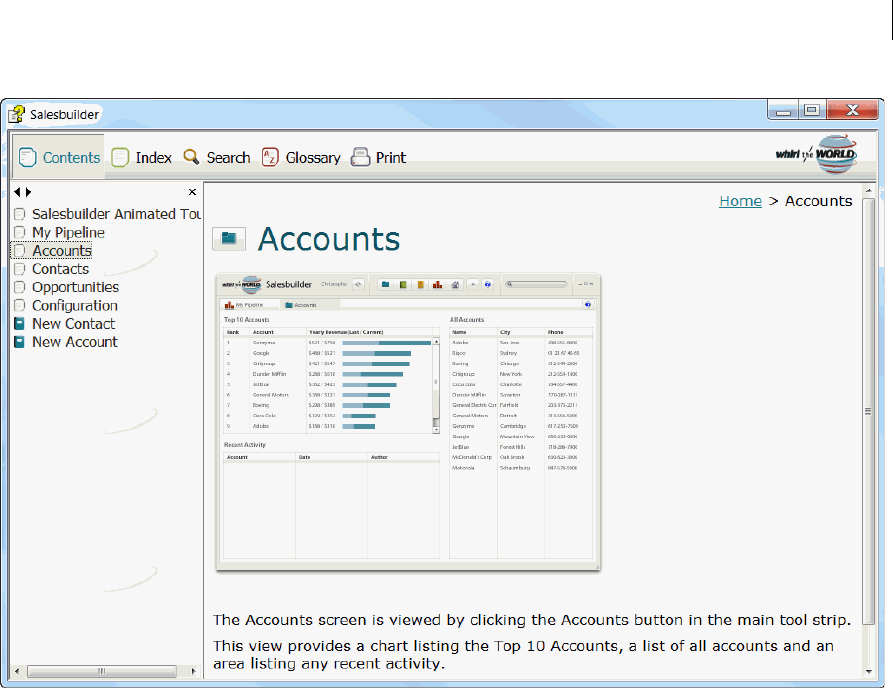Open the New Contact topic
This screenshot has height=688, width=893.
[73, 323]
